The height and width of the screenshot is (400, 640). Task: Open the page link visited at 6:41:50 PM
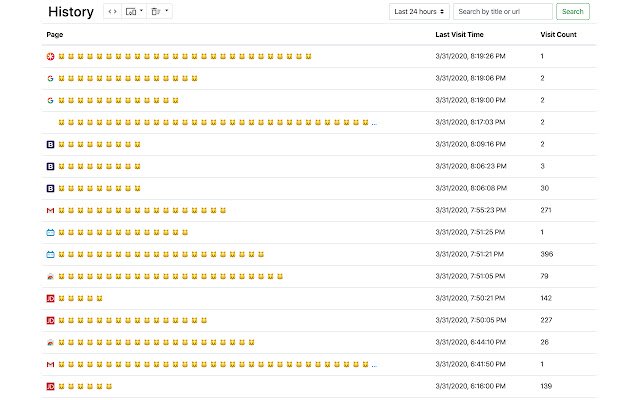[x=218, y=364]
